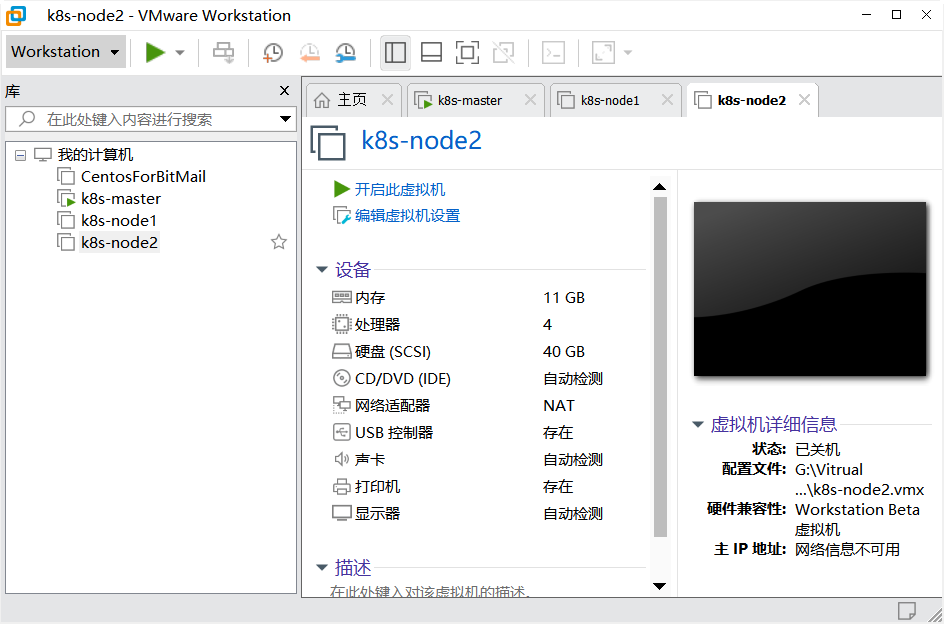Click the 40 GB disk size value
Screen dimensions: 944x624
[x=564, y=352]
